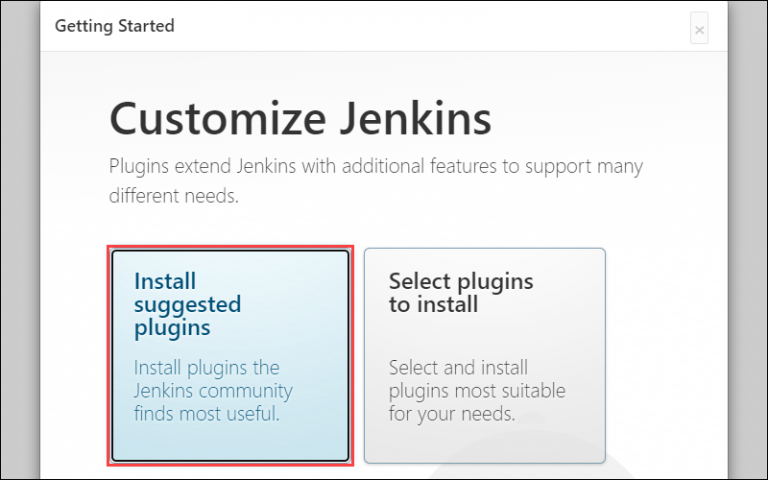Click 'different needs.' in the intro paragraph
This screenshot has width=768, height=480.
pos(173,196)
